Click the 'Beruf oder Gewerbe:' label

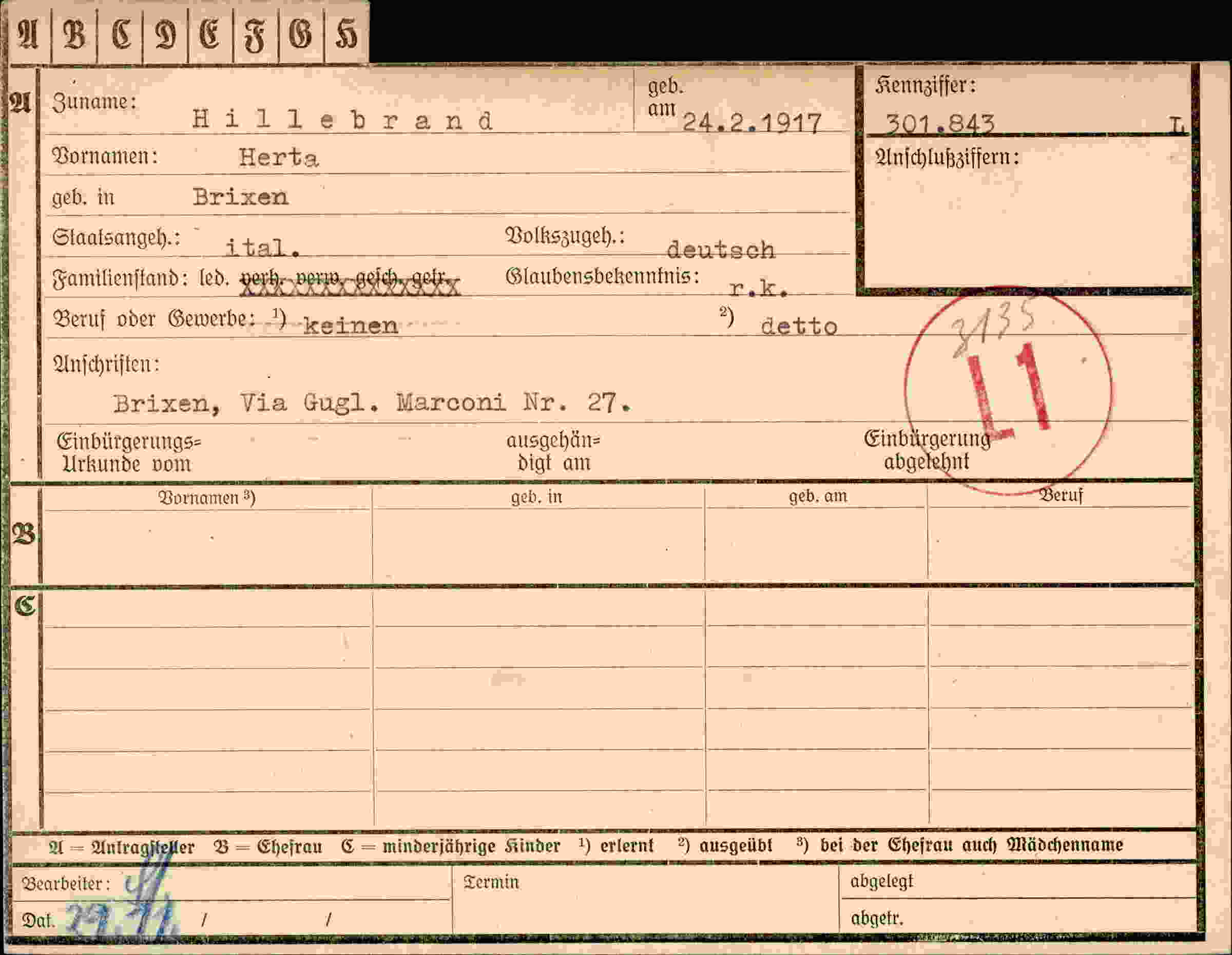tap(153, 320)
